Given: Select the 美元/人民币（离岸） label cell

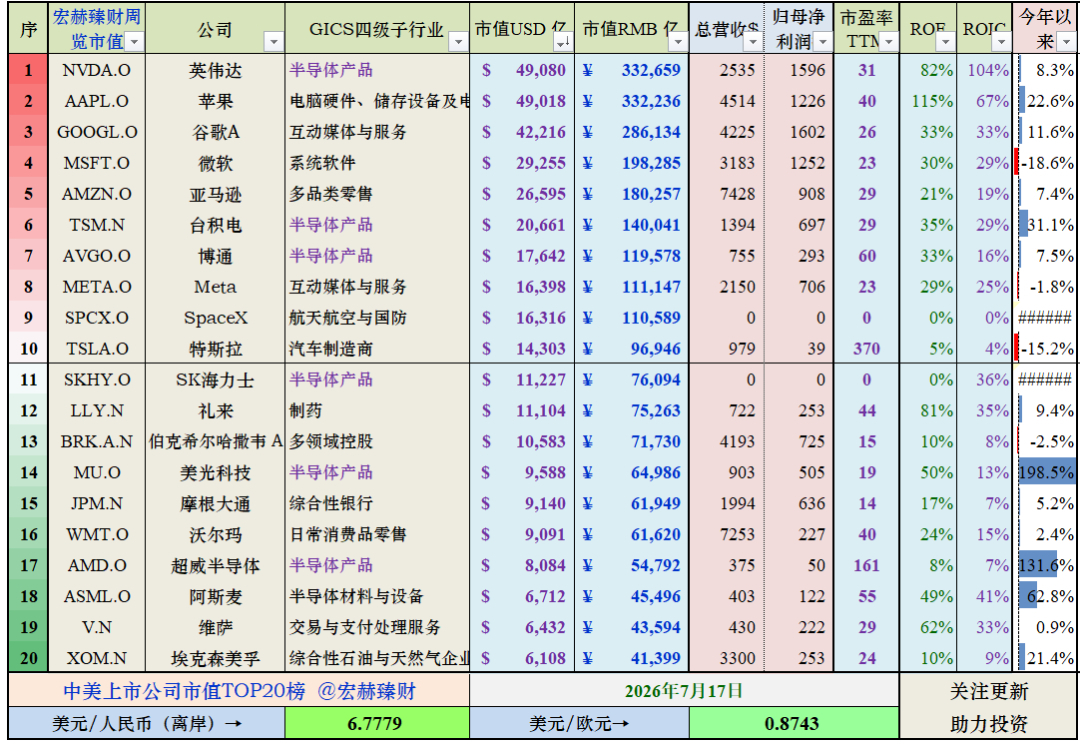Looking at the screenshot, I should 147,723.
